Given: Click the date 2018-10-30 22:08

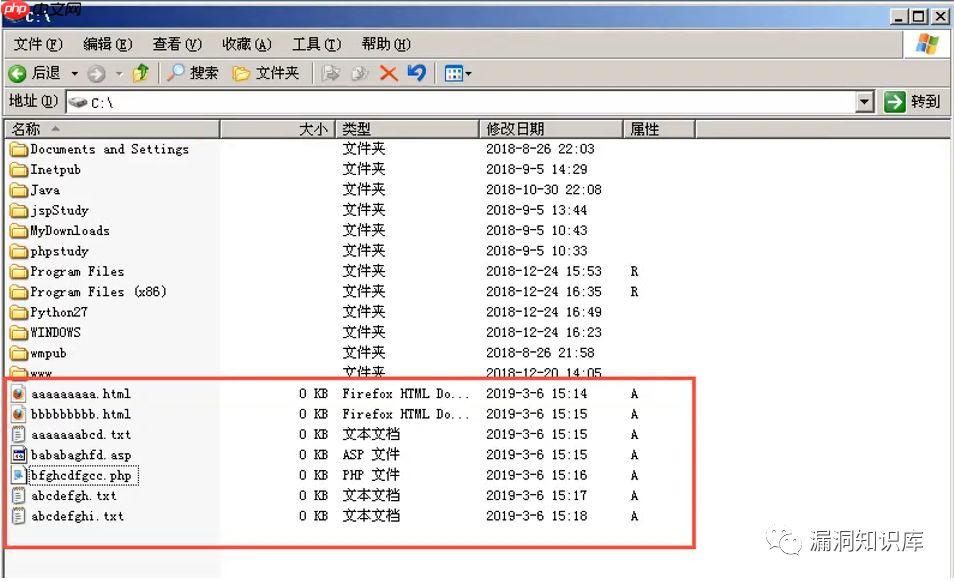Looking at the screenshot, I should coord(543,190).
